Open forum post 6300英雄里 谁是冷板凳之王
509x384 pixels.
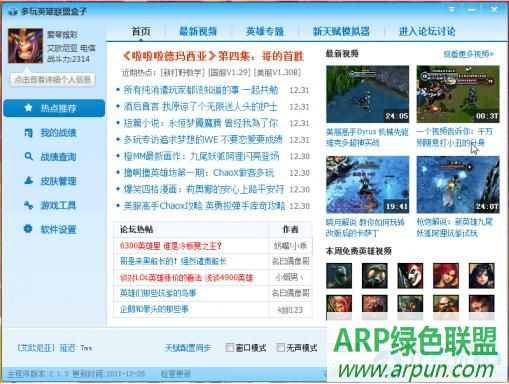pos(171,246)
